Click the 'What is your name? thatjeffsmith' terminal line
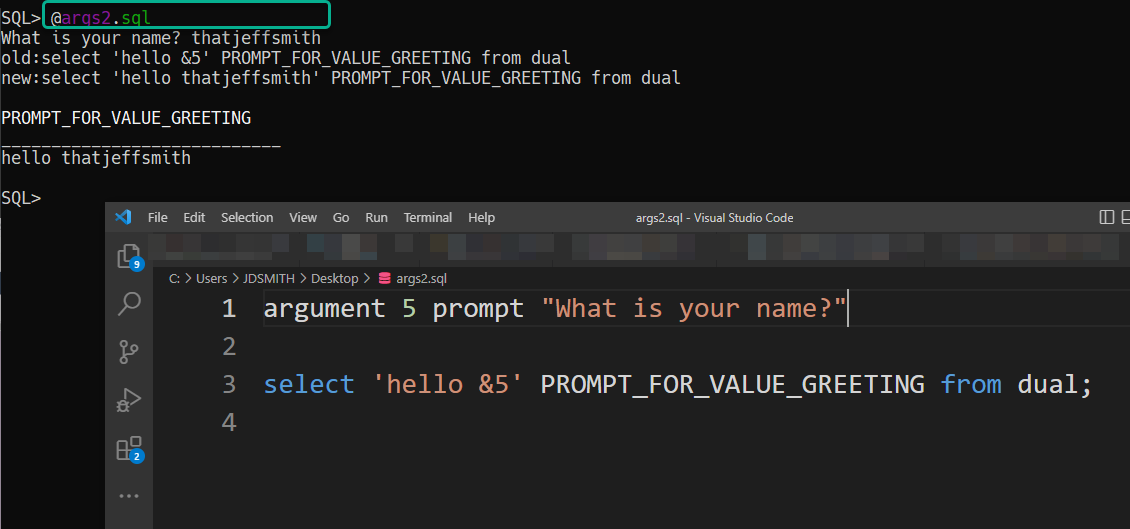This screenshot has height=529, width=1130. (161, 37)
